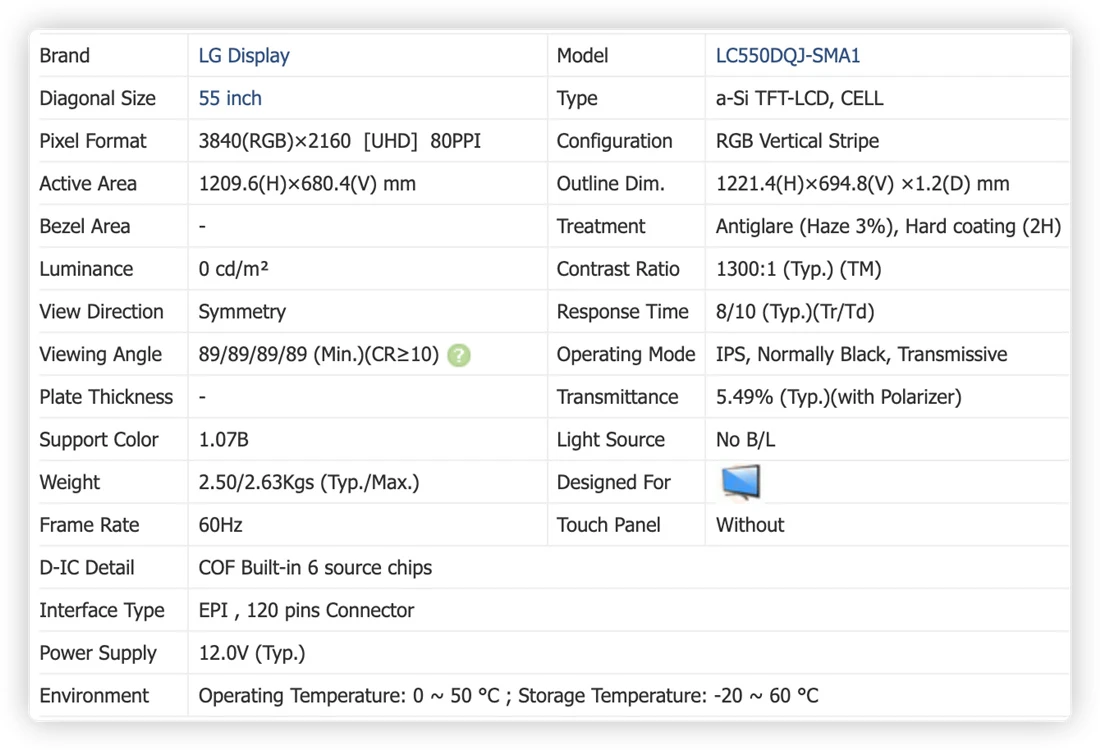Click the "60Hz" frame rate value
The image size is (1100, 750).
pos(220,525)
